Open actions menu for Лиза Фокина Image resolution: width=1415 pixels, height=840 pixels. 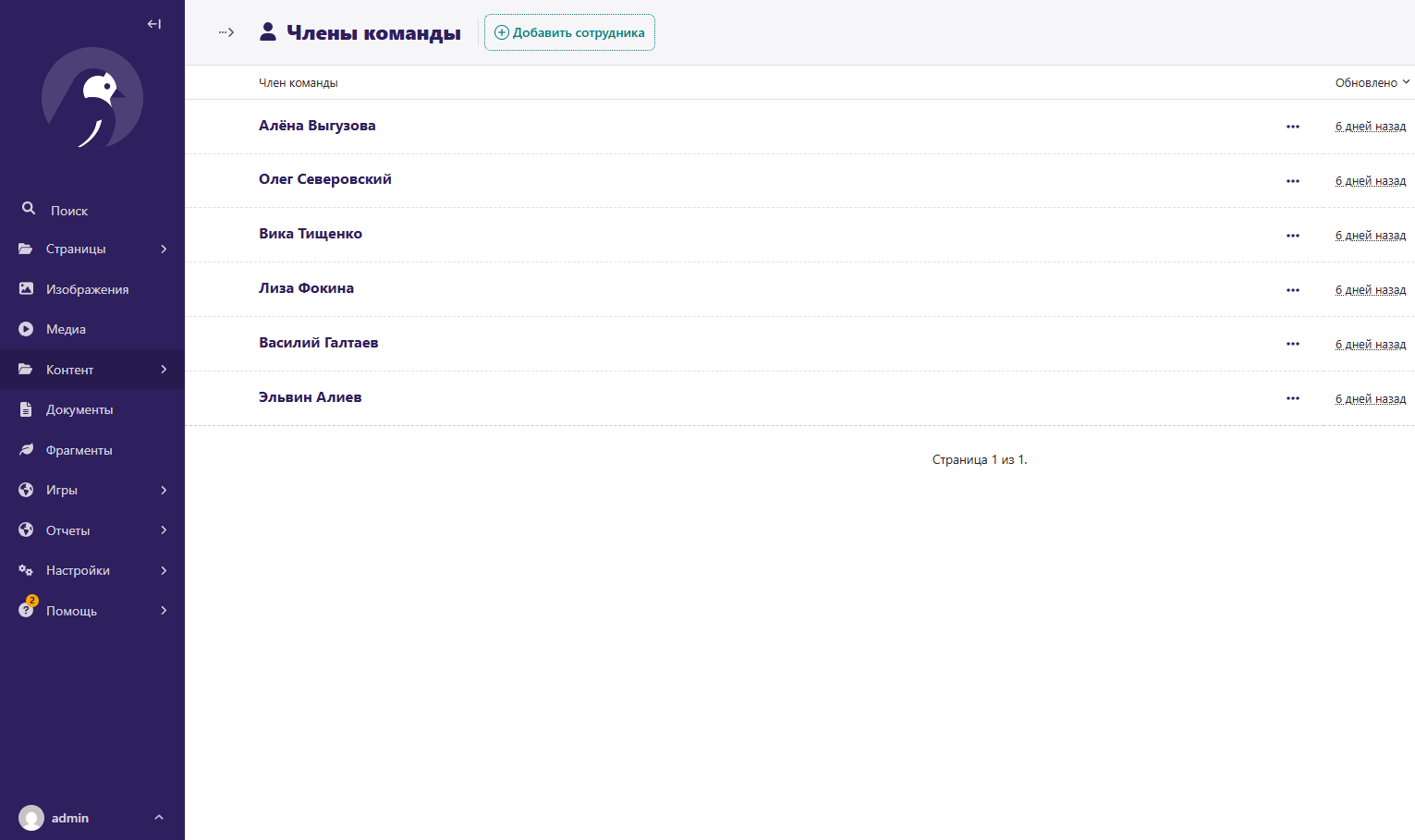[x=1293, y=290]
